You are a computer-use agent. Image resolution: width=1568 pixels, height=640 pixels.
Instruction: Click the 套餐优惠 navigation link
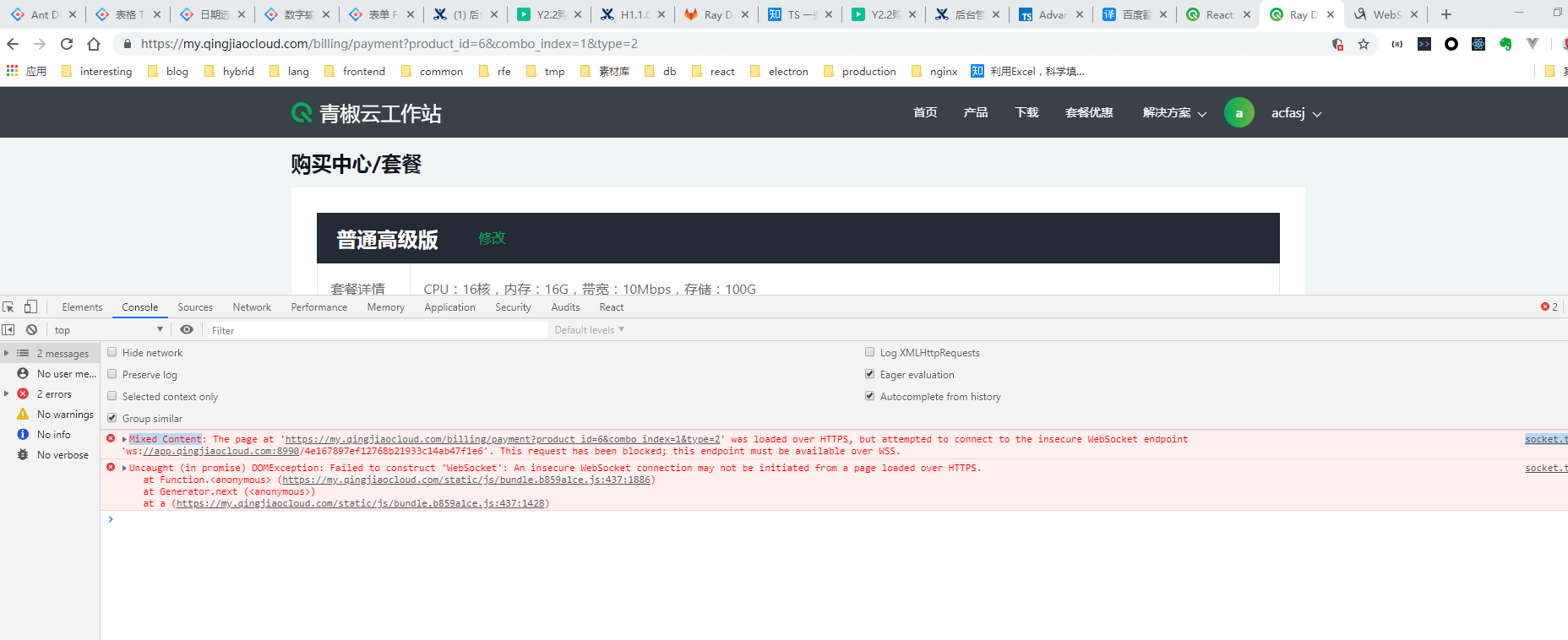point(1089,112)
